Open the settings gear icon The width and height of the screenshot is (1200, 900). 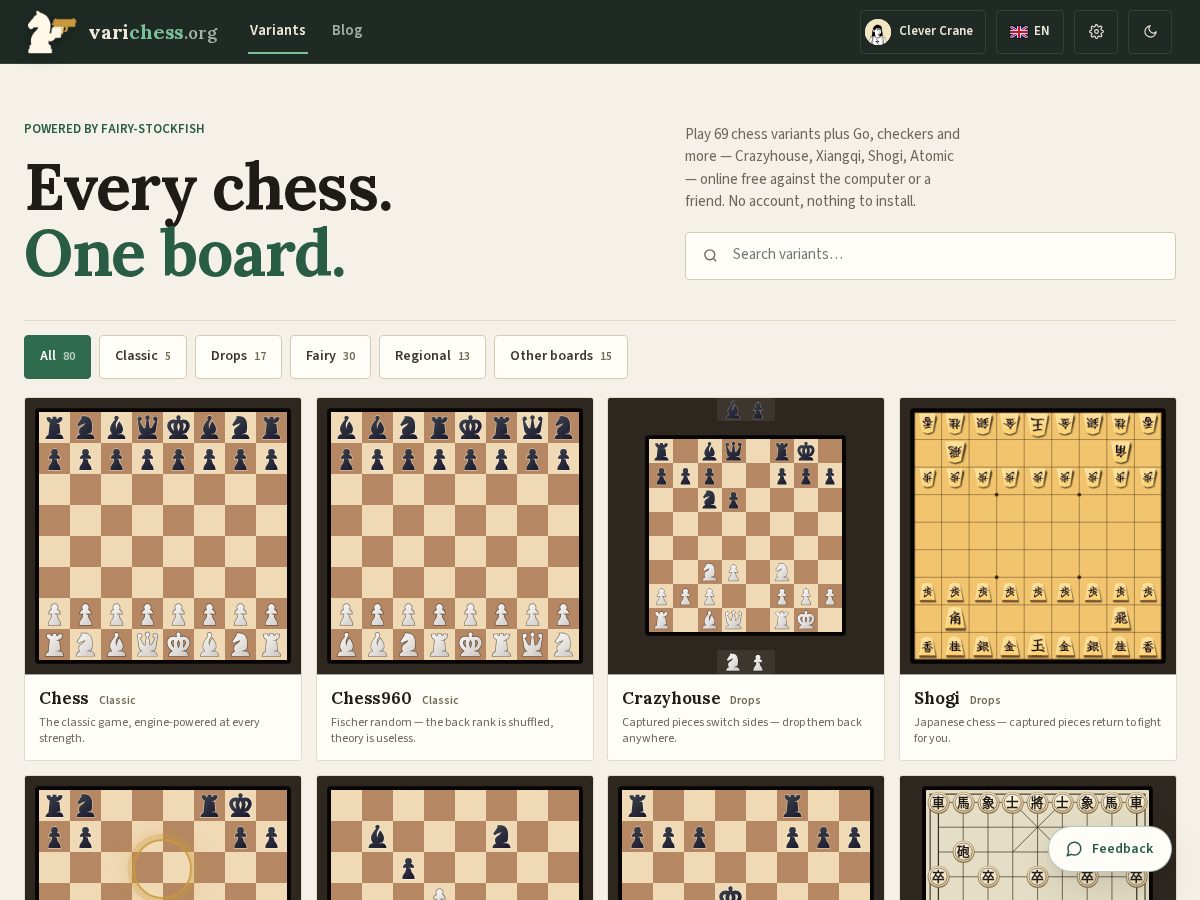tap(1096, 32)
